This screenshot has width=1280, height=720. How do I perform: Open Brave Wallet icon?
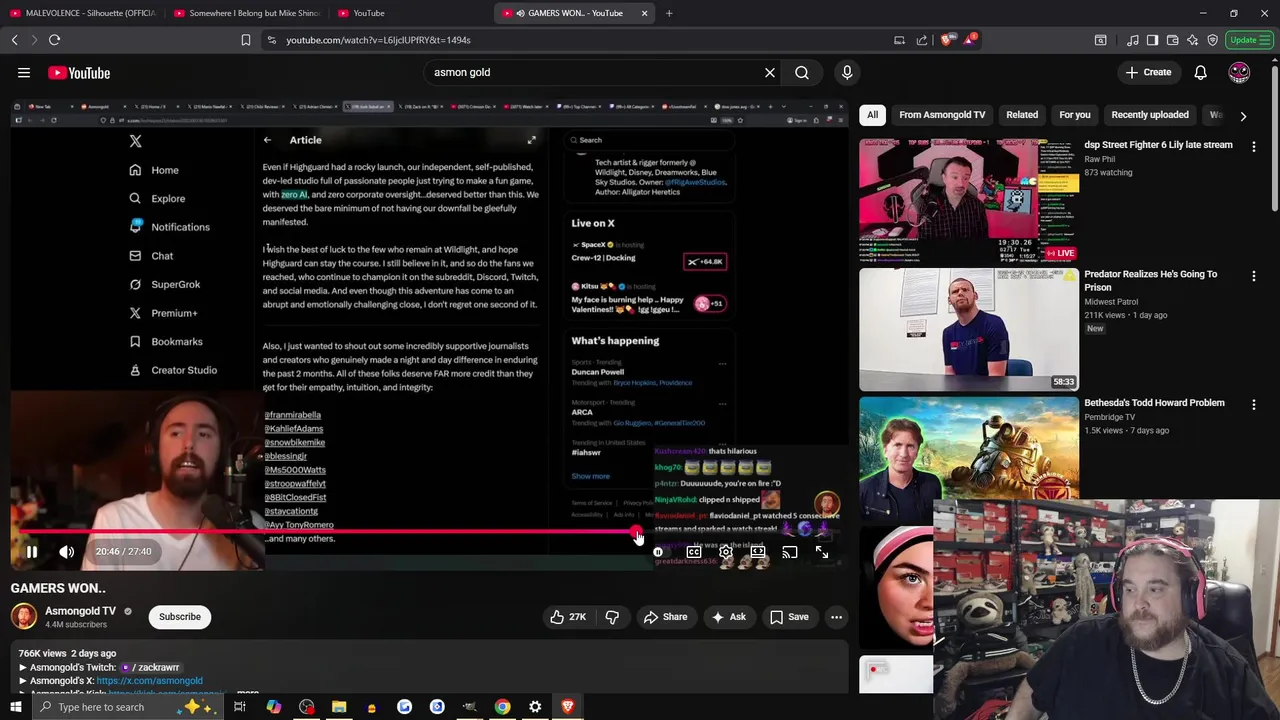click(1172, 40)
